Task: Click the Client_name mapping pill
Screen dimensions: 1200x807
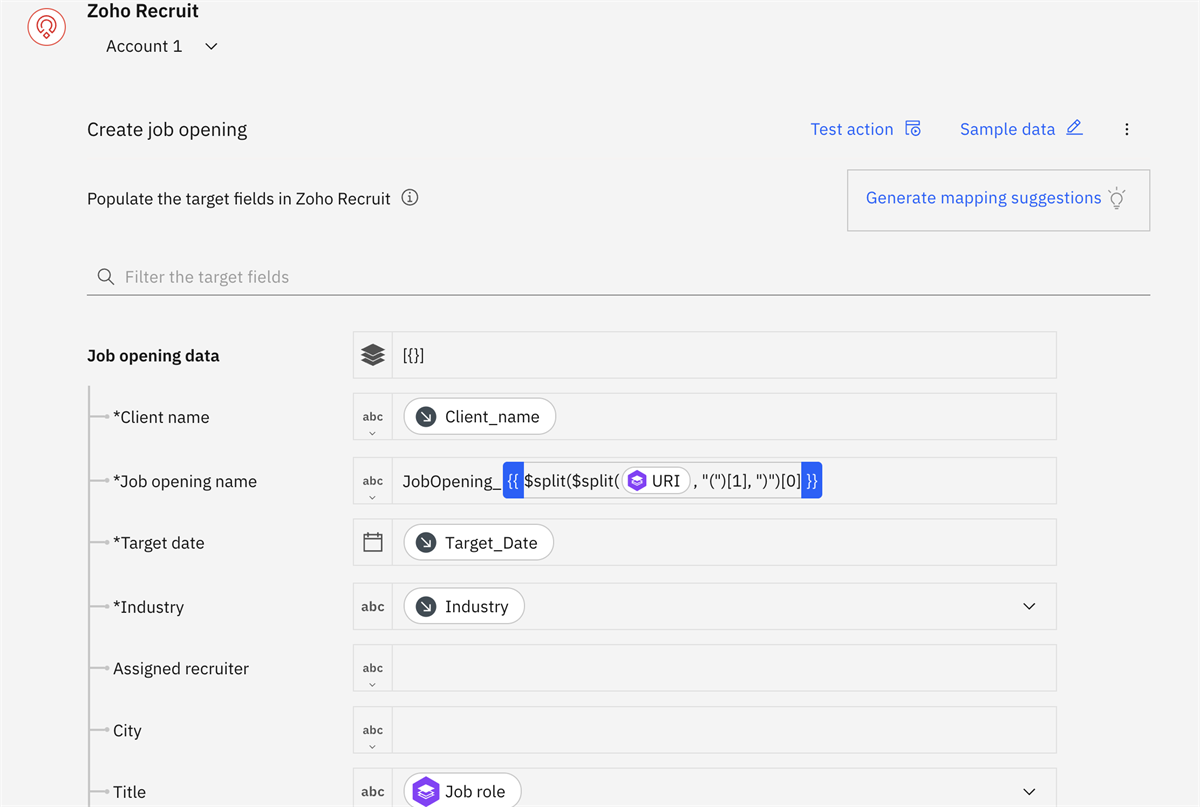Action: pyautogui.click(x=479, y=417)
